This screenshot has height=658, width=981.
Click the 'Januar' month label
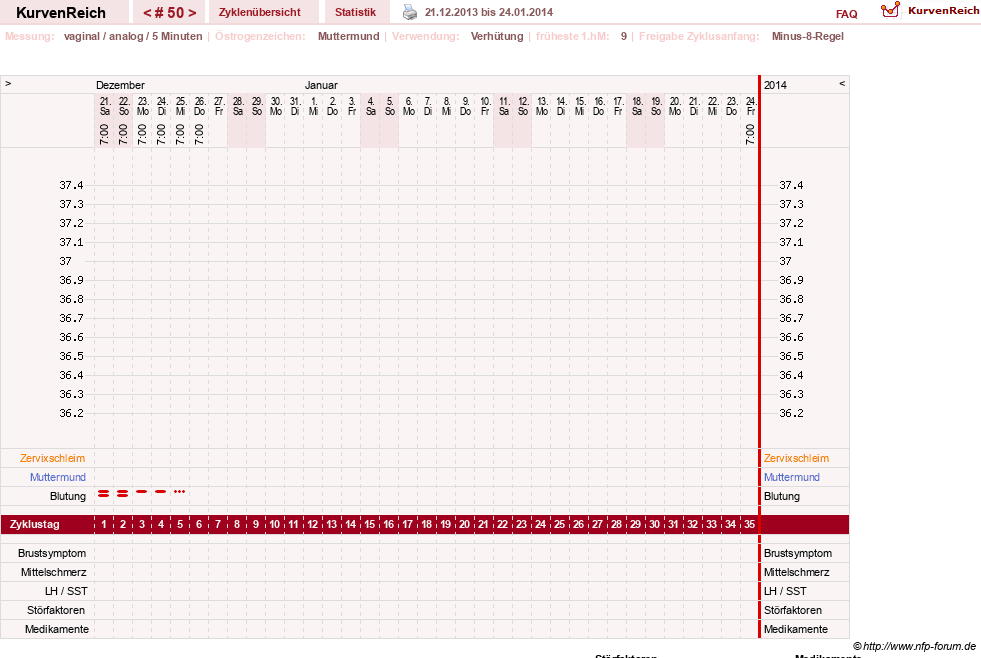coord(321,85)
